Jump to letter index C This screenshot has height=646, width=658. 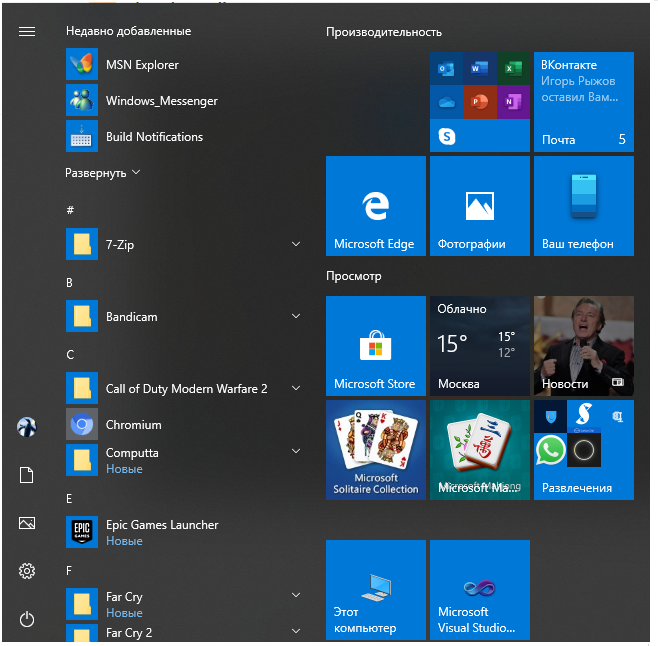tap(70, 355)
